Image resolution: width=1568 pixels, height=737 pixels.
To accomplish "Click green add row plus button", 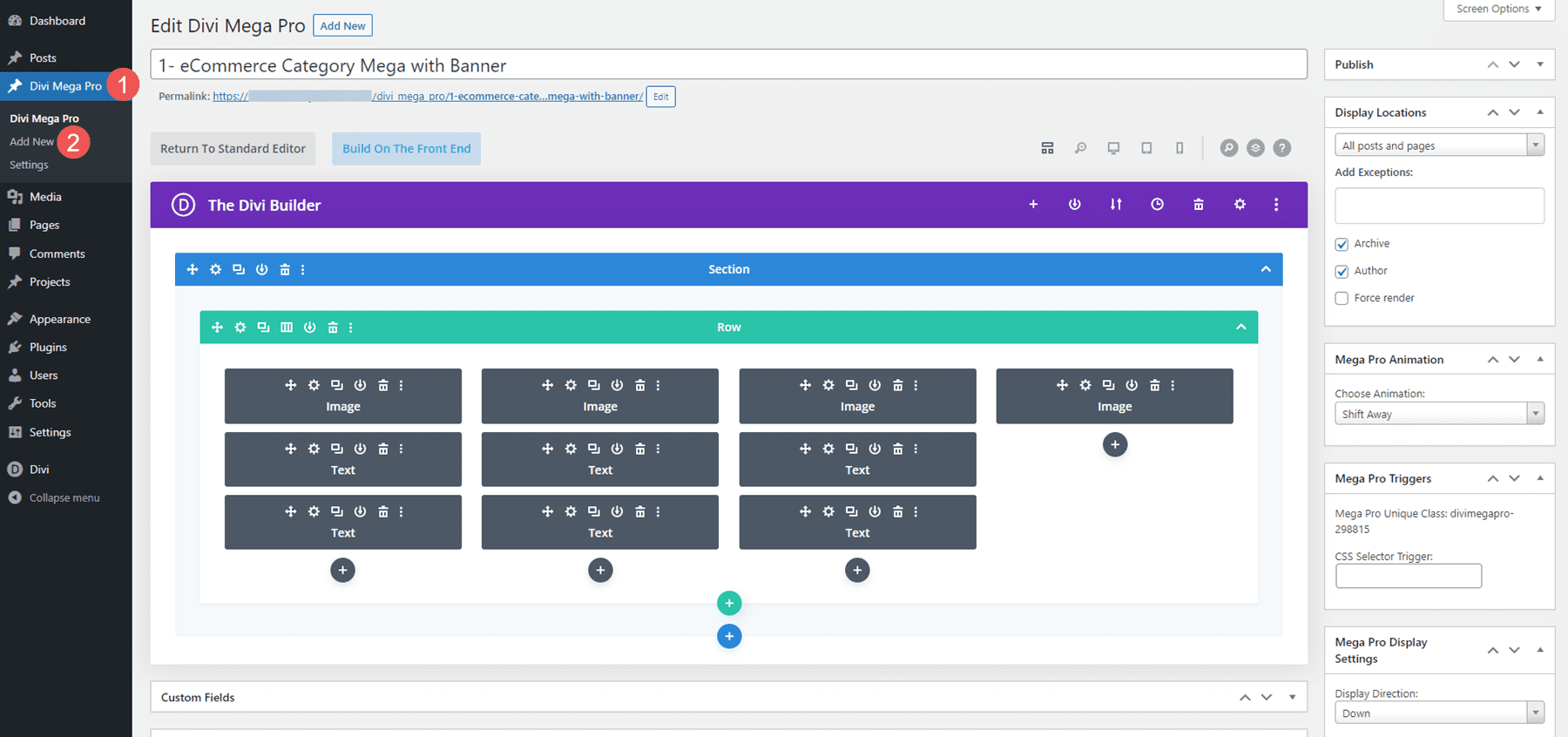I will tap(729, 603).
